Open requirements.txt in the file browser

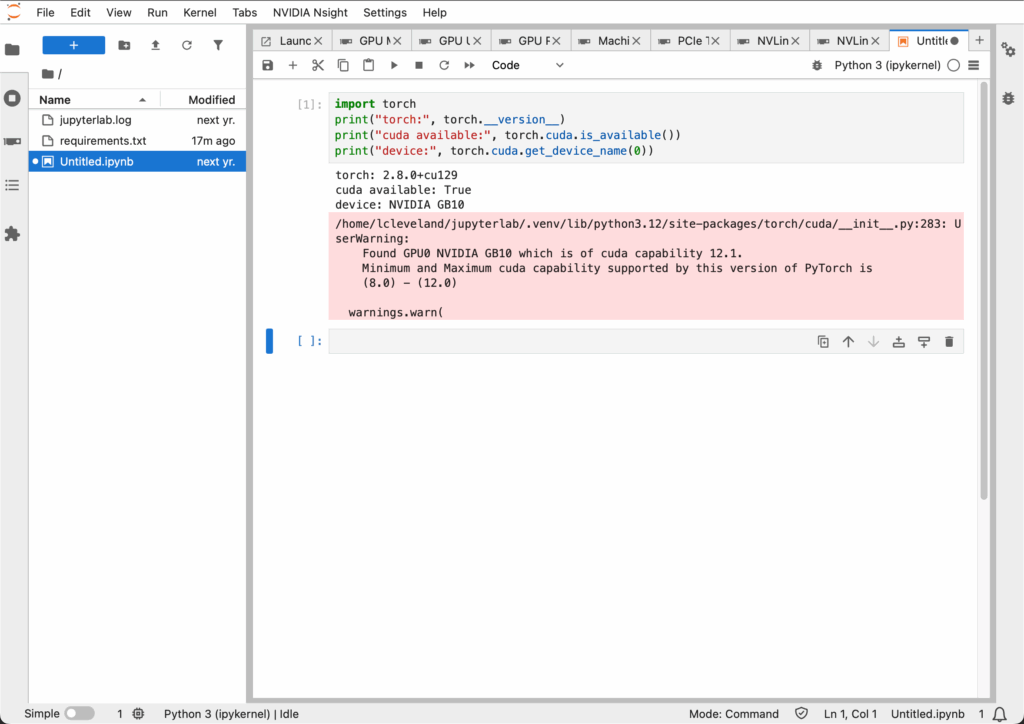click(x=102, y=141)
